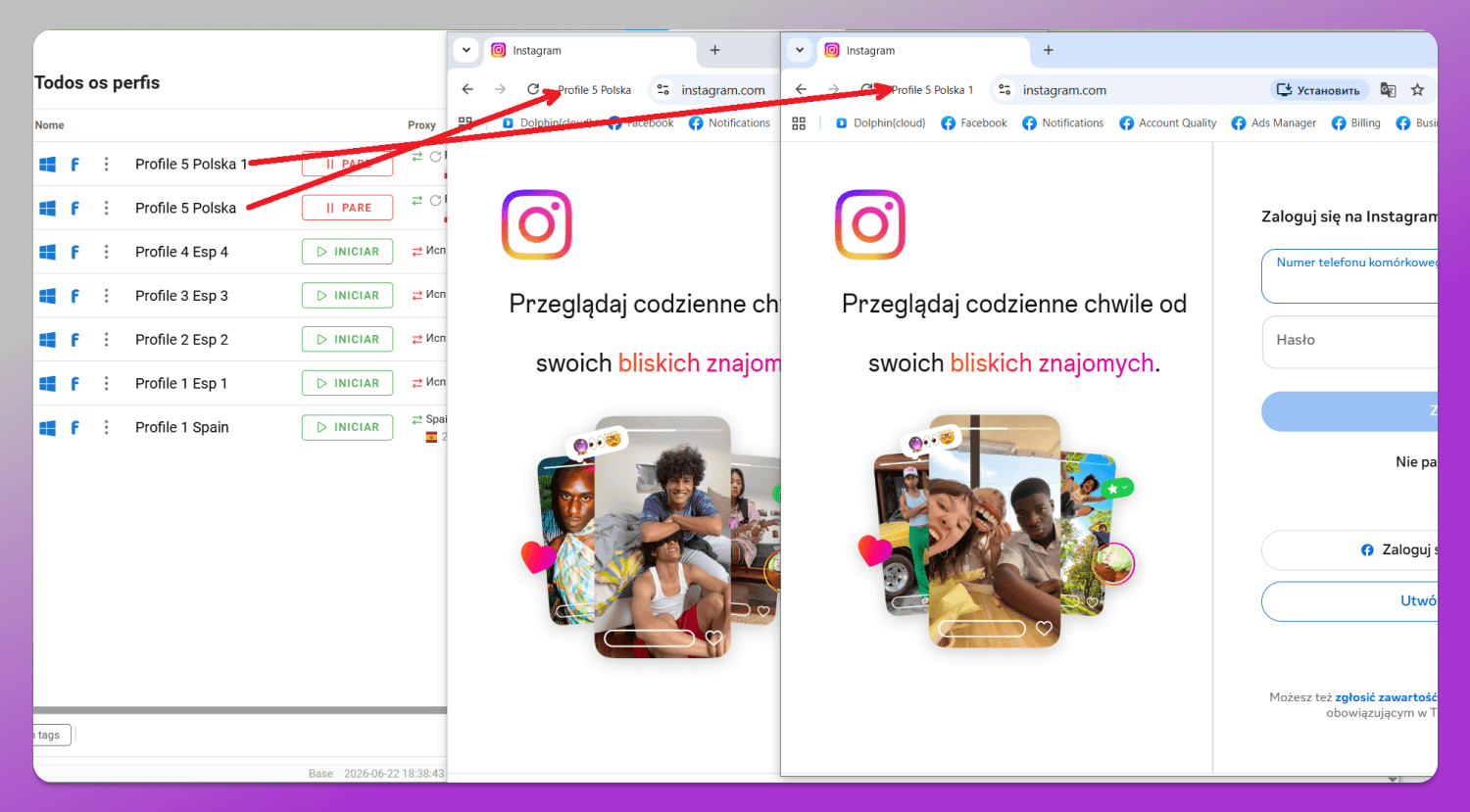The image size is (1470, 812).
Task: Bookmark page with star icon in right browser
Action: (x=1417, y=90)
